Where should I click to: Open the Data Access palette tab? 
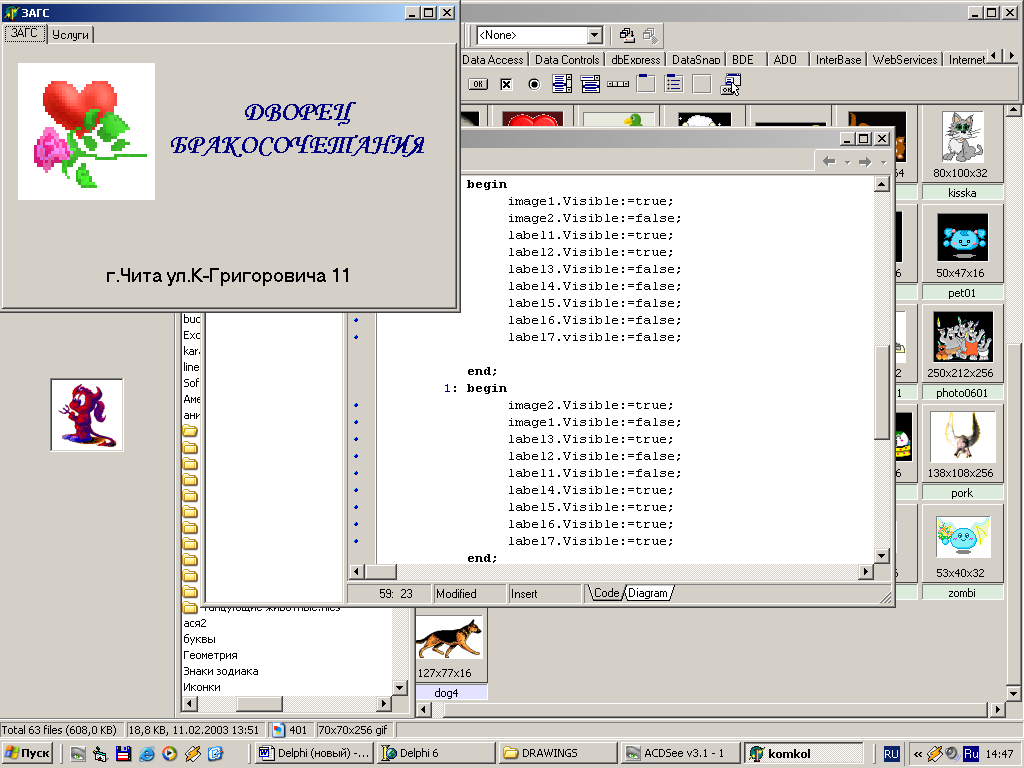(493, 59)
